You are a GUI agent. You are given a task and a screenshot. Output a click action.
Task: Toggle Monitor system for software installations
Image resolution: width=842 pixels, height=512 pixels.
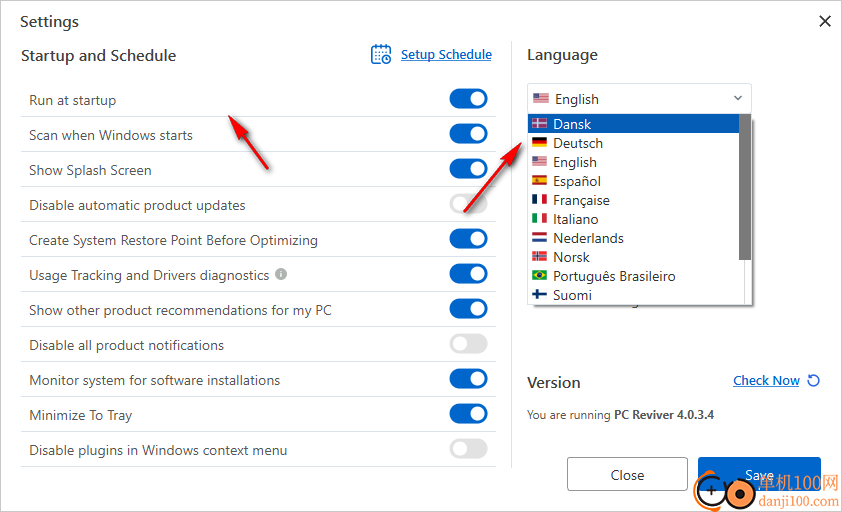click(468, 379)
